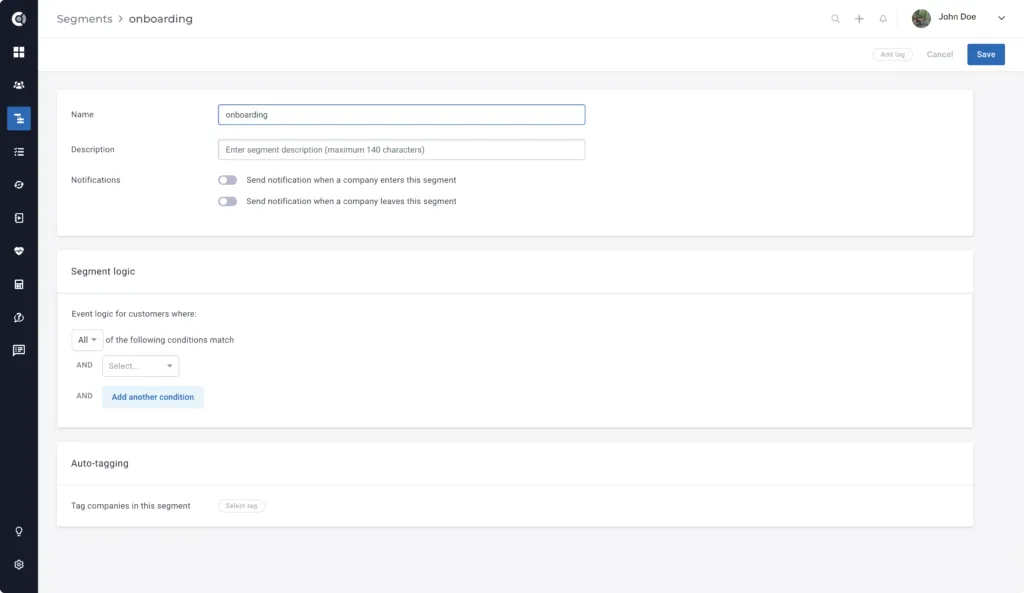
Task: Open the All conditions match dropdown
Action: coord(87,340)
